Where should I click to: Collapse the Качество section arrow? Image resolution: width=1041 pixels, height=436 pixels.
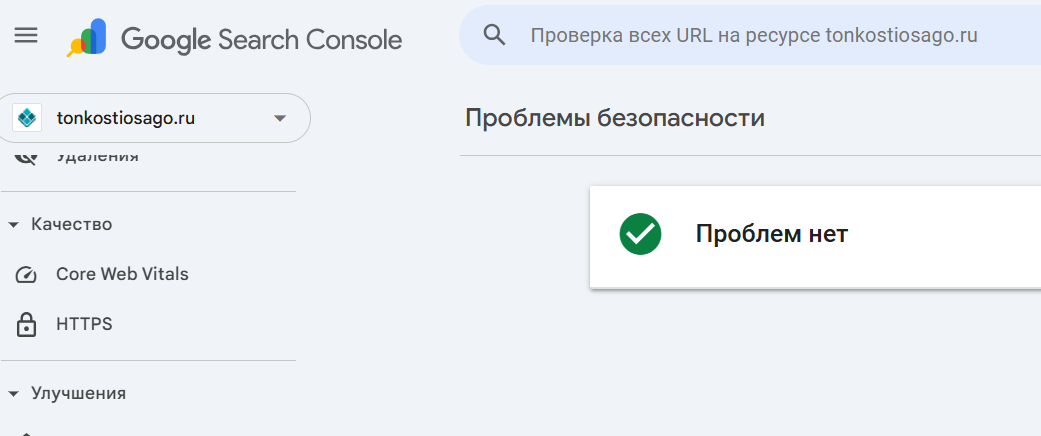13,225
